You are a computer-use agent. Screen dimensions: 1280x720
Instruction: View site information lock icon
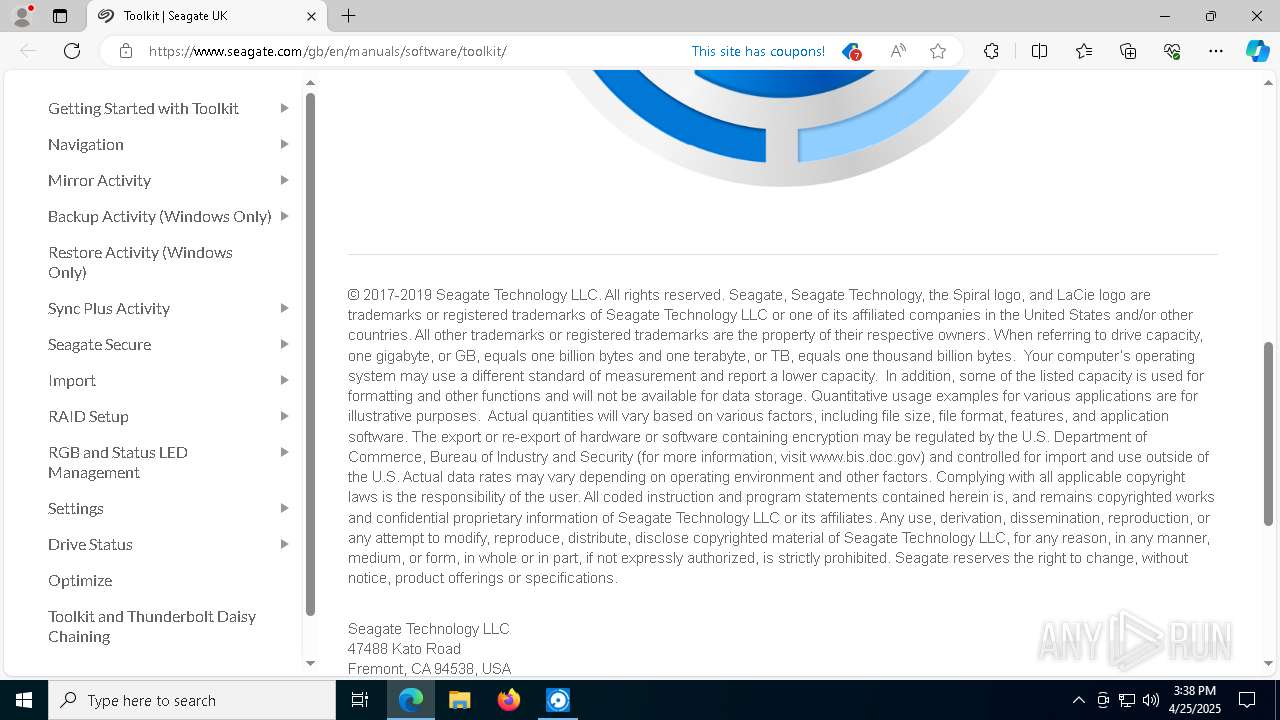tap(126, 51)
